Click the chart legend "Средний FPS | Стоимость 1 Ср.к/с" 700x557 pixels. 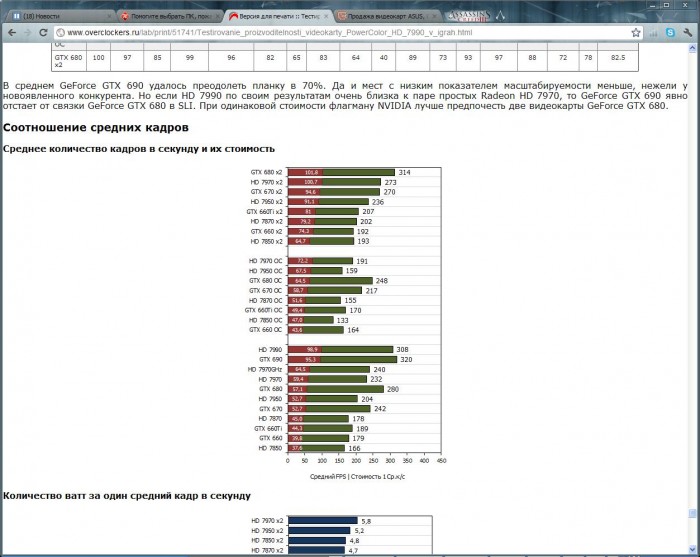tap(358, 477)
